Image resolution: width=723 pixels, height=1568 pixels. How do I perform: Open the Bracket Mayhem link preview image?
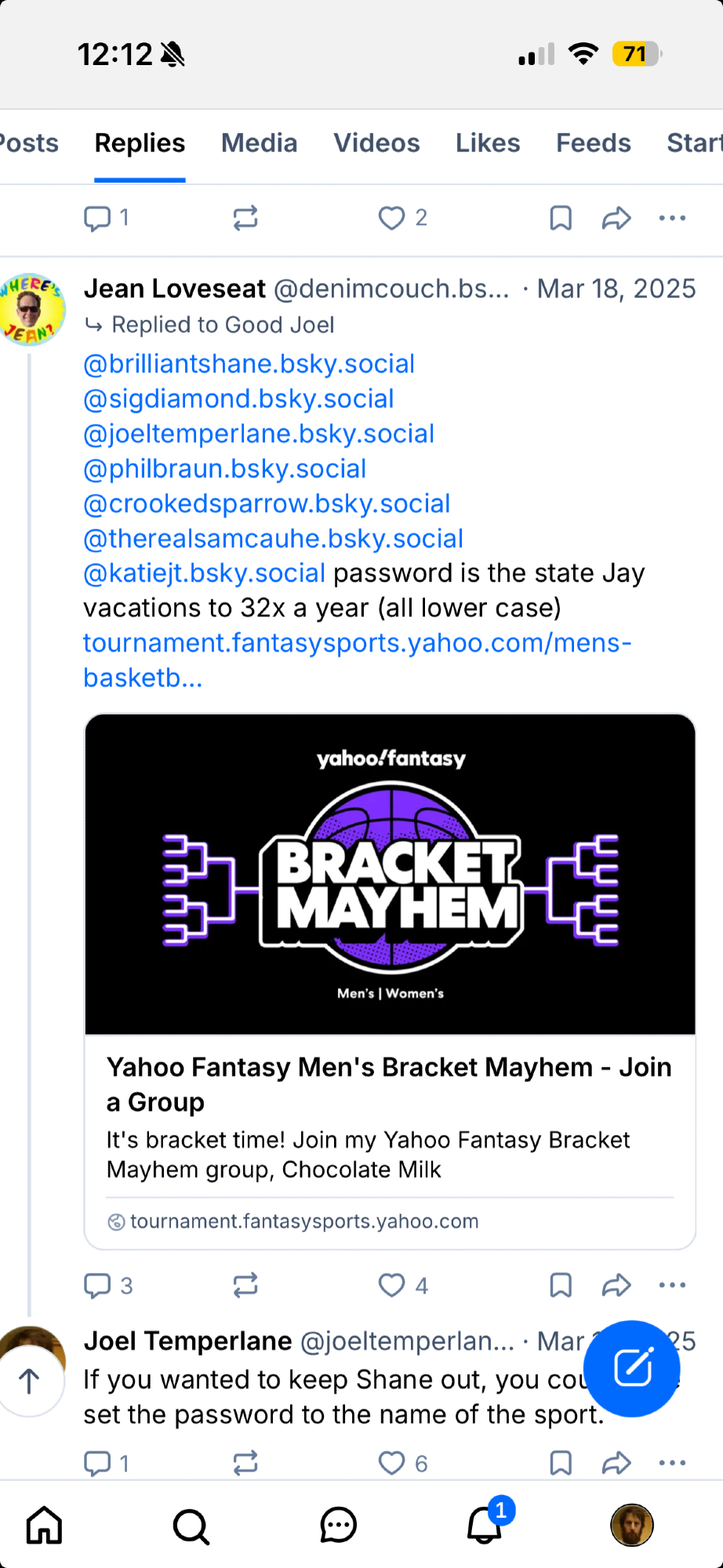point(391,874)
